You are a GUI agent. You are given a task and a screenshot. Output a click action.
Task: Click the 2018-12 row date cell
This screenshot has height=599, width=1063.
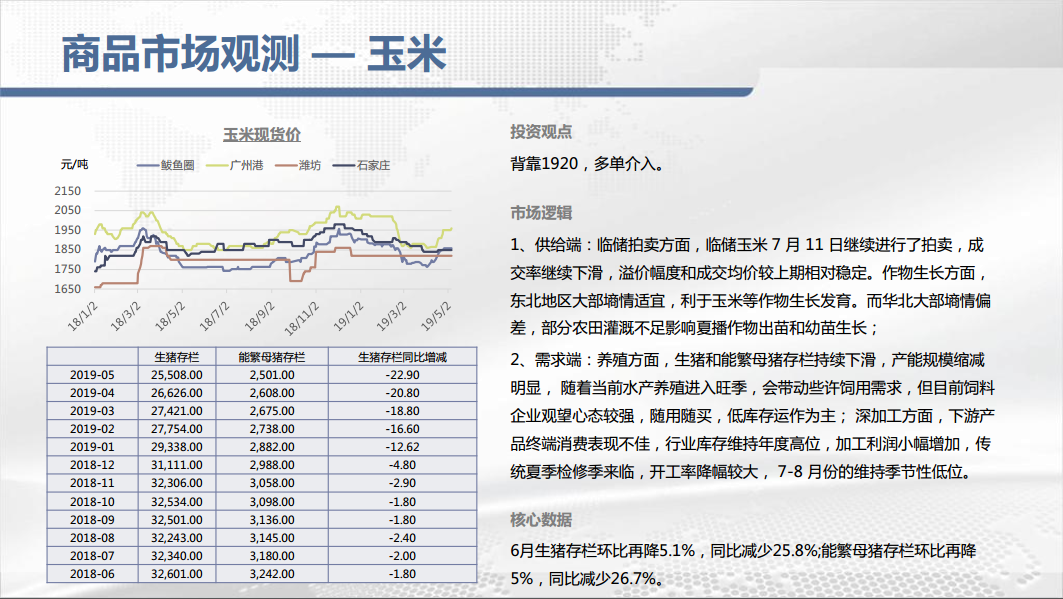coord(92,466)
